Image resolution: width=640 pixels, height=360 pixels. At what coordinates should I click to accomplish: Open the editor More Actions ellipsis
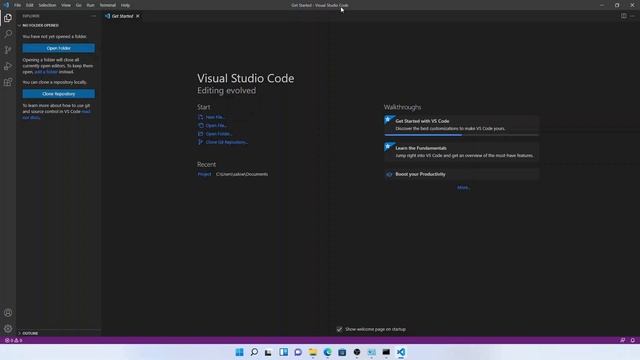point(632,16)
